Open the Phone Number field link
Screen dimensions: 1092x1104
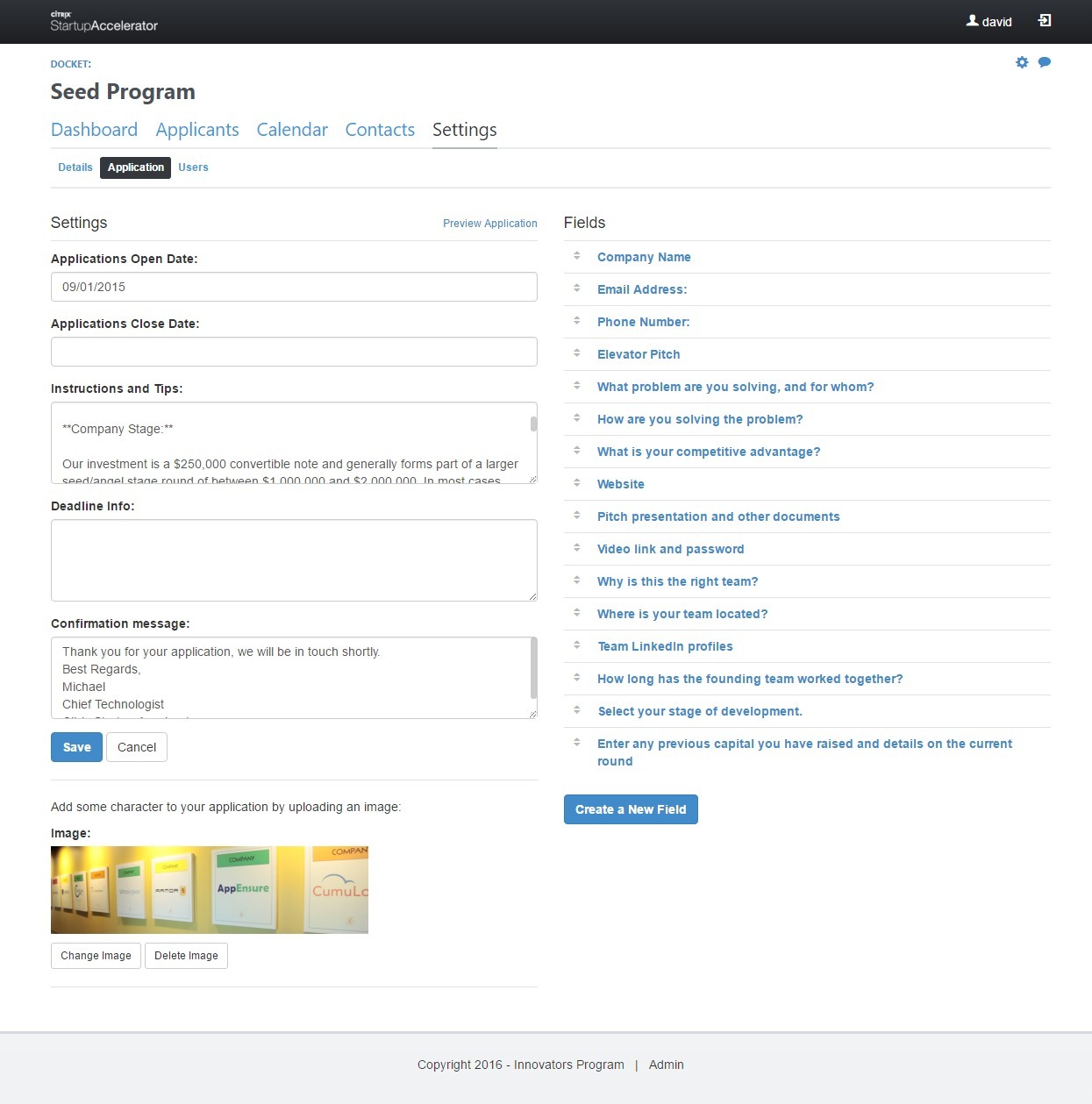(x=644, y=322)
